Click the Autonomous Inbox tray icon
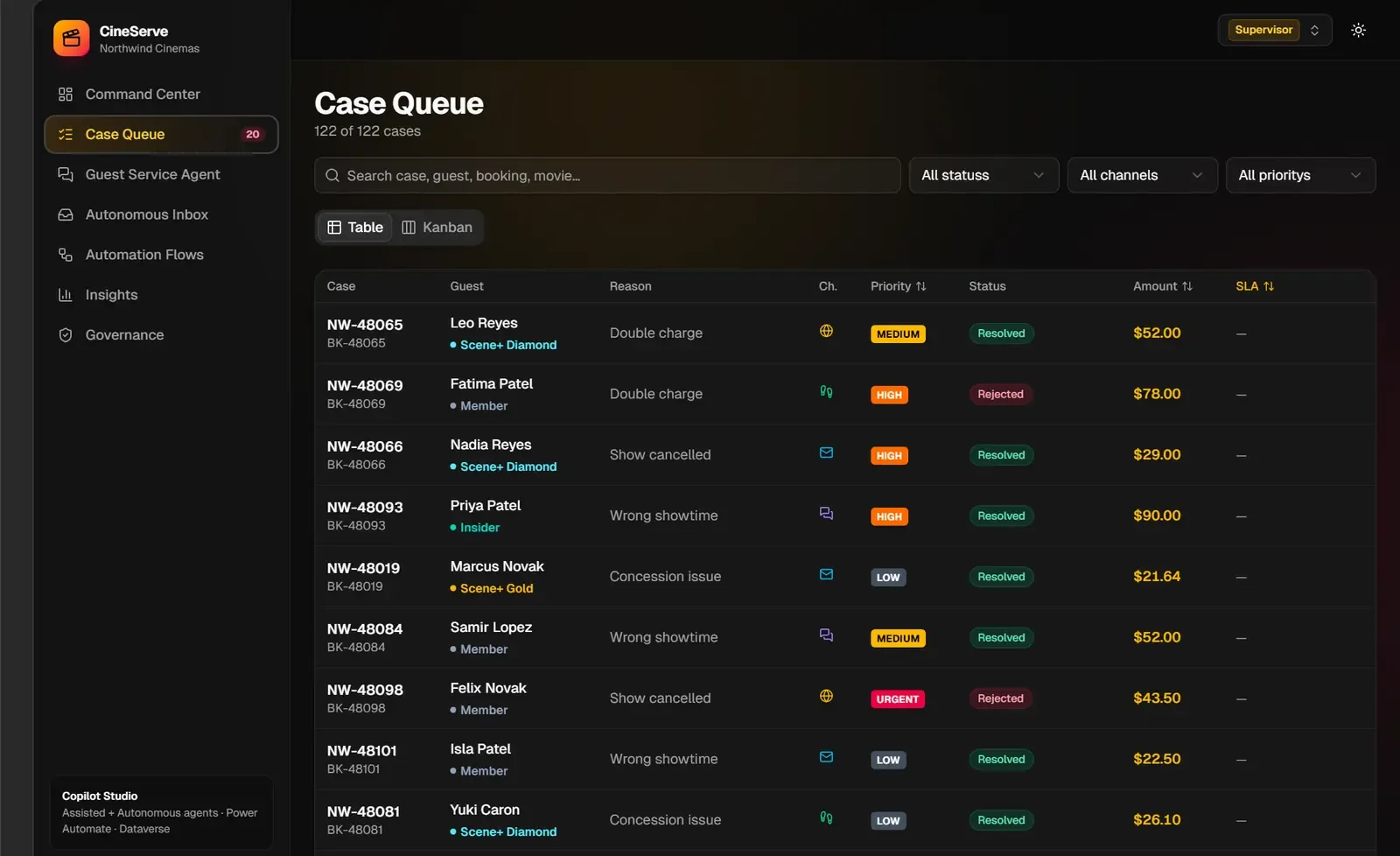The width and height of the screenshot is (1400, 856). (66, 214)
